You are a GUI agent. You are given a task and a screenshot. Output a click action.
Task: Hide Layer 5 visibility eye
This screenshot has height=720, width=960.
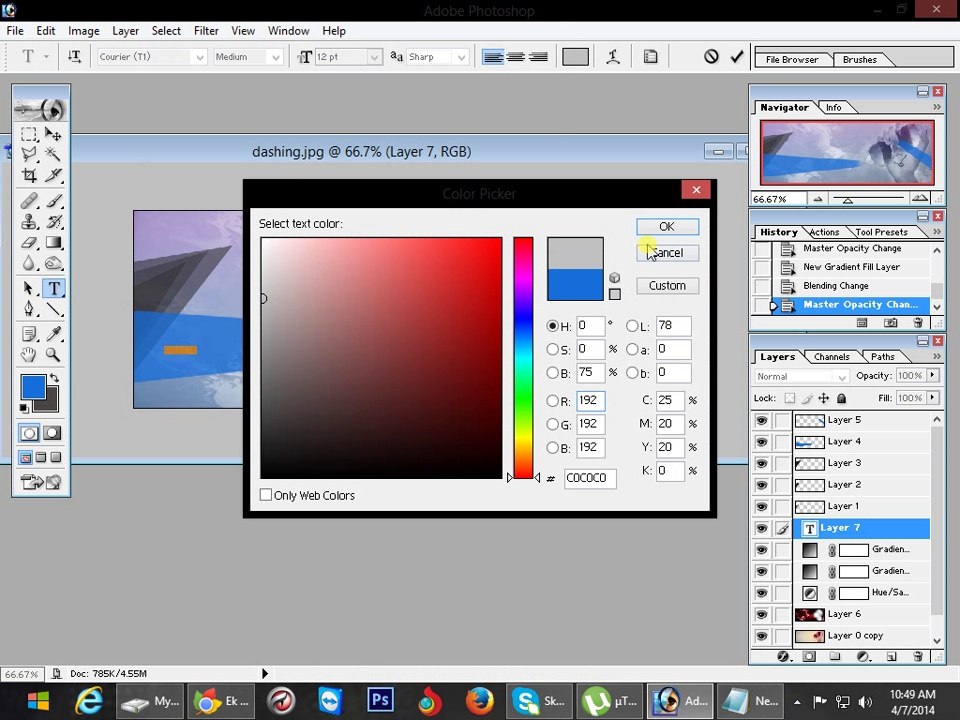coord(761,420)
